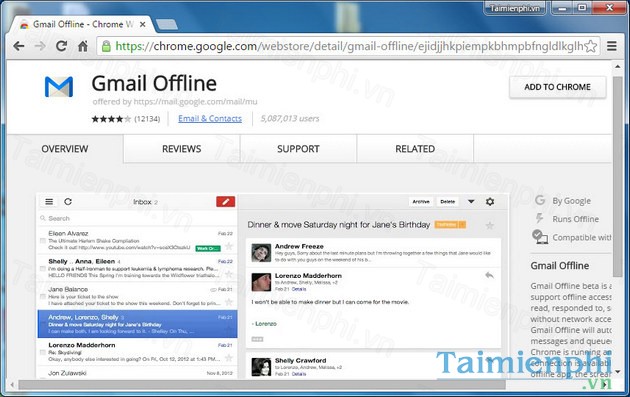Open the Chrome hamburger menu
The width and height of the screenshot is (630, 397).
tap(612, 46)
